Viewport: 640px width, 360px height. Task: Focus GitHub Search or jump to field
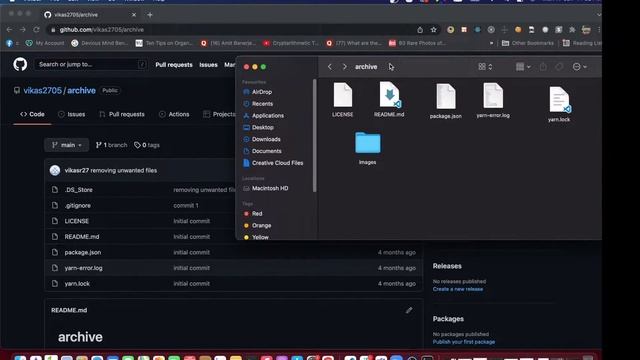91,64
